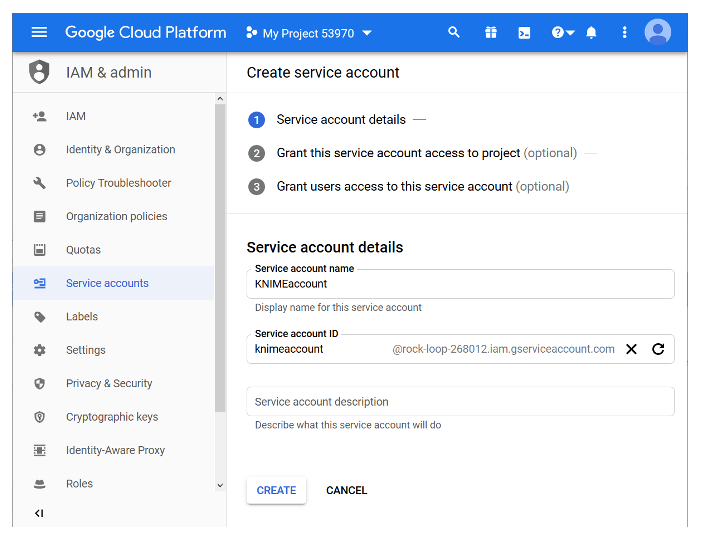Click the user account avatar
This screenshot has height=533, width=701.
658,32
